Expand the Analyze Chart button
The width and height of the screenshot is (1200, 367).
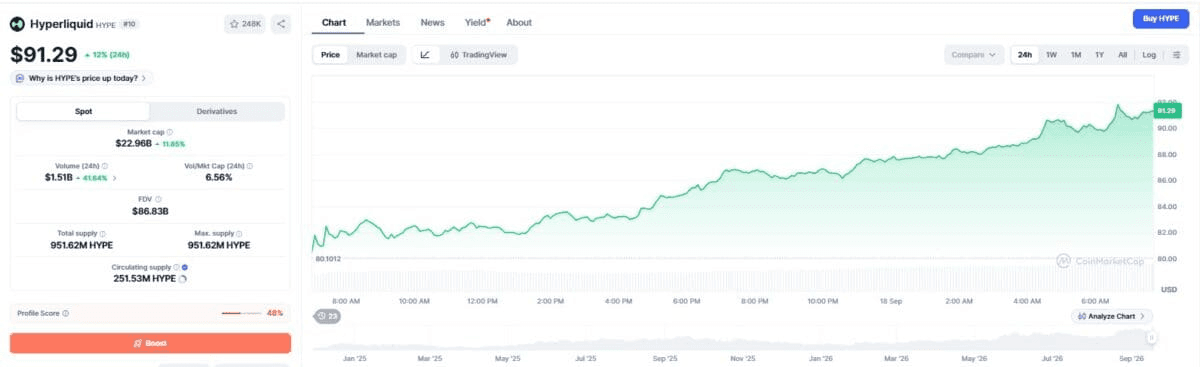(x=1111, y=316)
